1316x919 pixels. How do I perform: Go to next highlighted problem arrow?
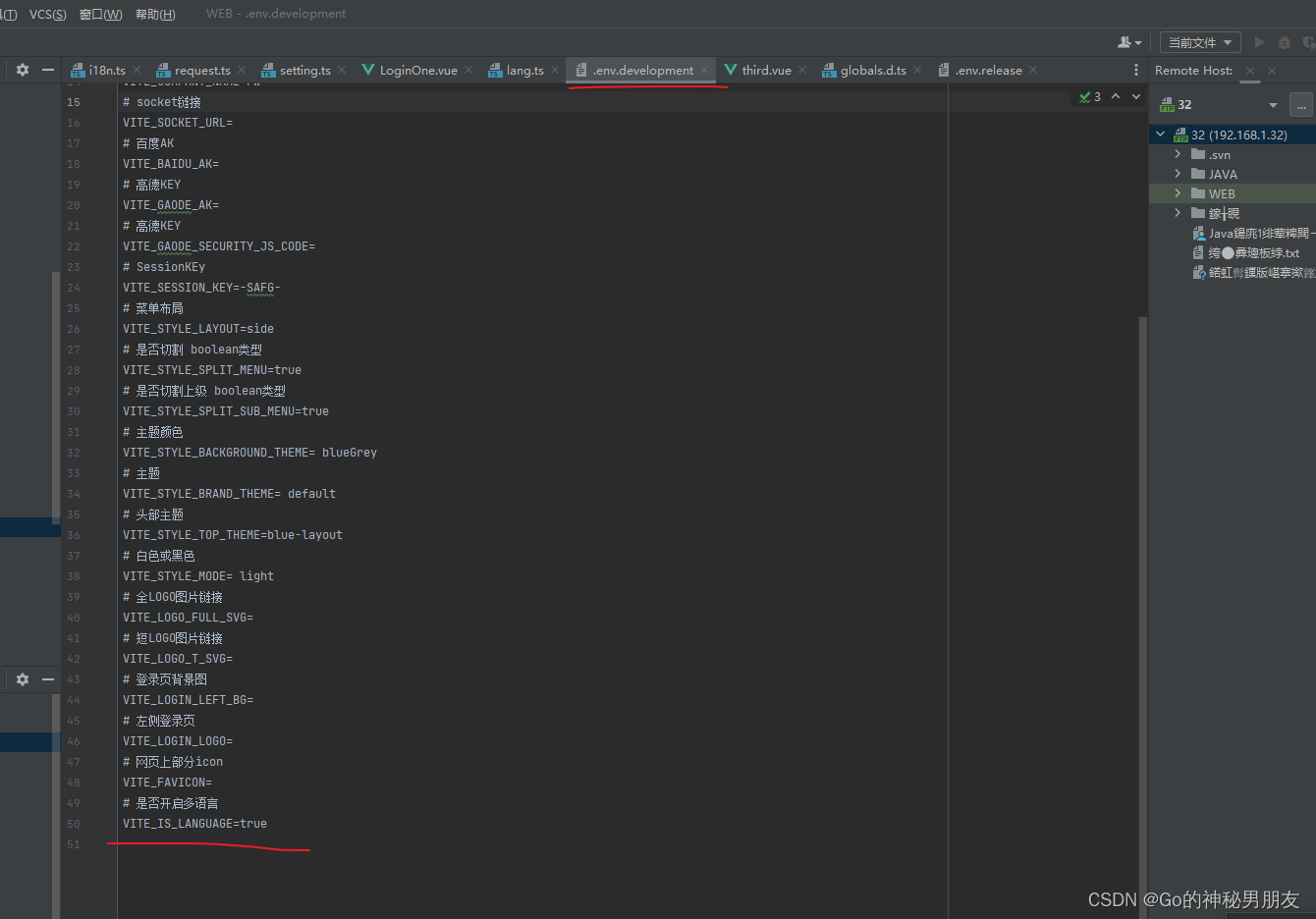click(1136, 96)
